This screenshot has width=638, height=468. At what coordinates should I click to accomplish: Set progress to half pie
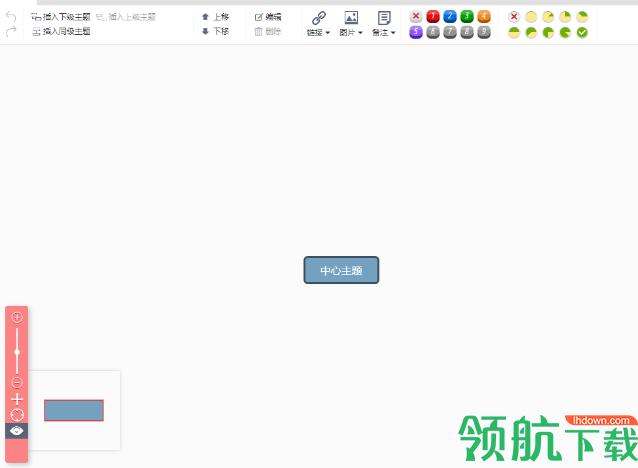[514, 33]
